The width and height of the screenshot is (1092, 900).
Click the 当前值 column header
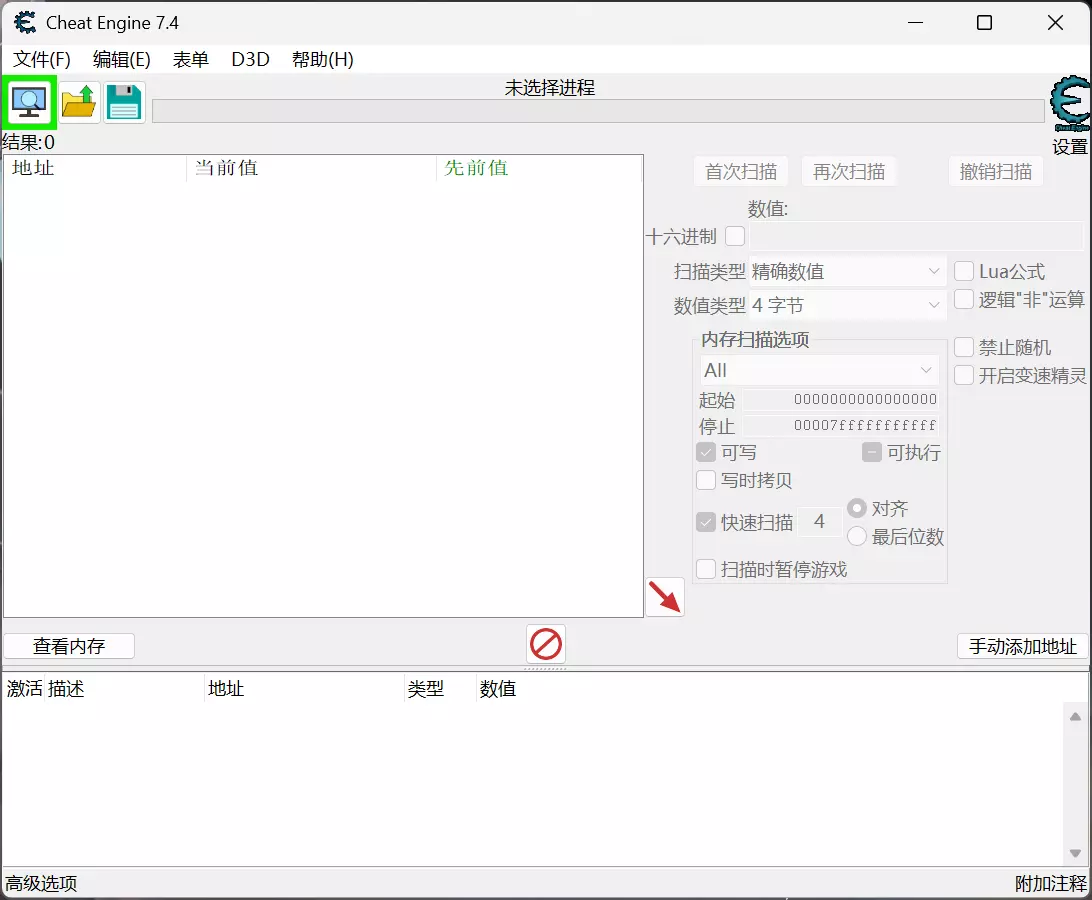[x=312, y=168]
